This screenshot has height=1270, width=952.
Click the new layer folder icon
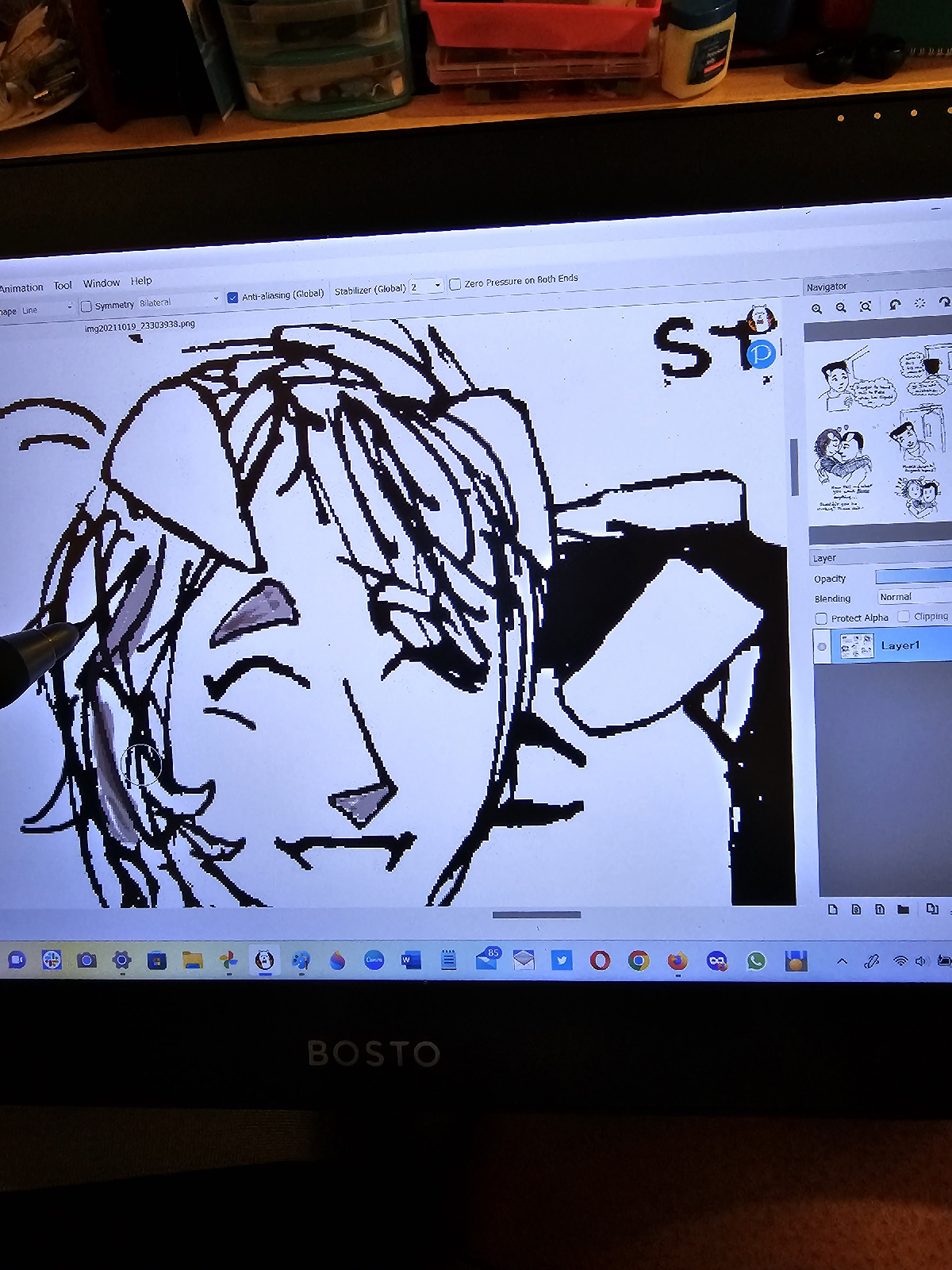coord(903,910)
